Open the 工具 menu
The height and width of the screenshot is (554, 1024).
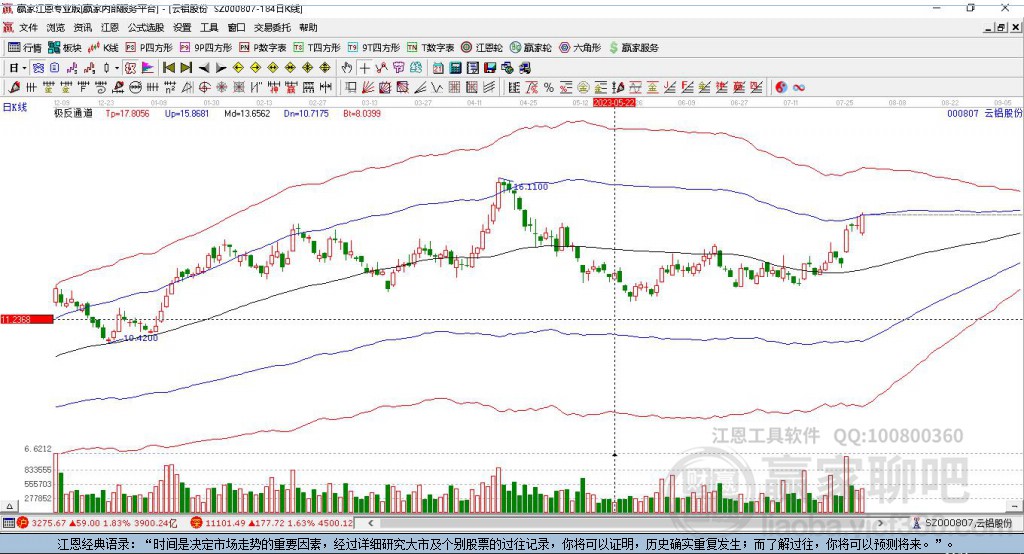click(209, 27)
